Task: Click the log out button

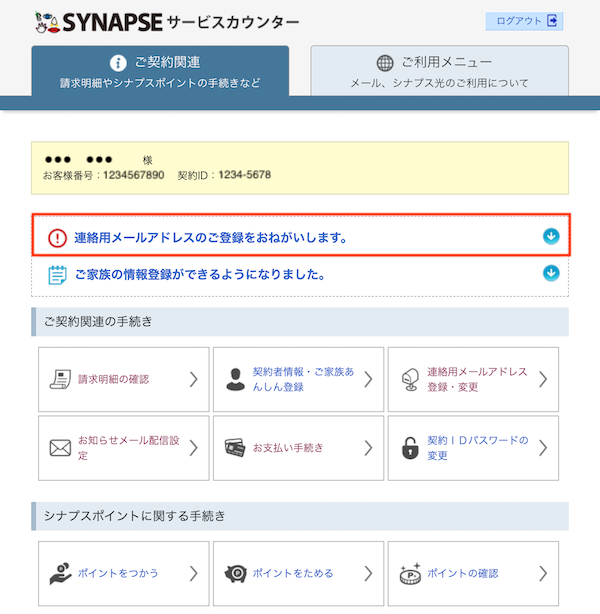Action: point(525,21)
